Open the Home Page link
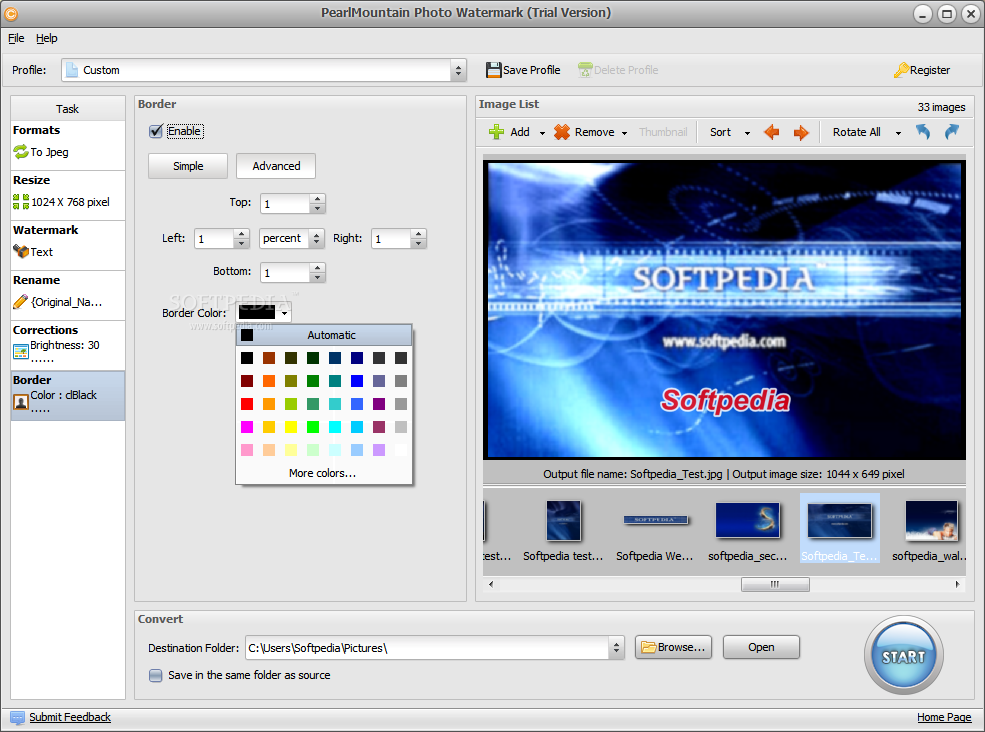 pos(944,717)
